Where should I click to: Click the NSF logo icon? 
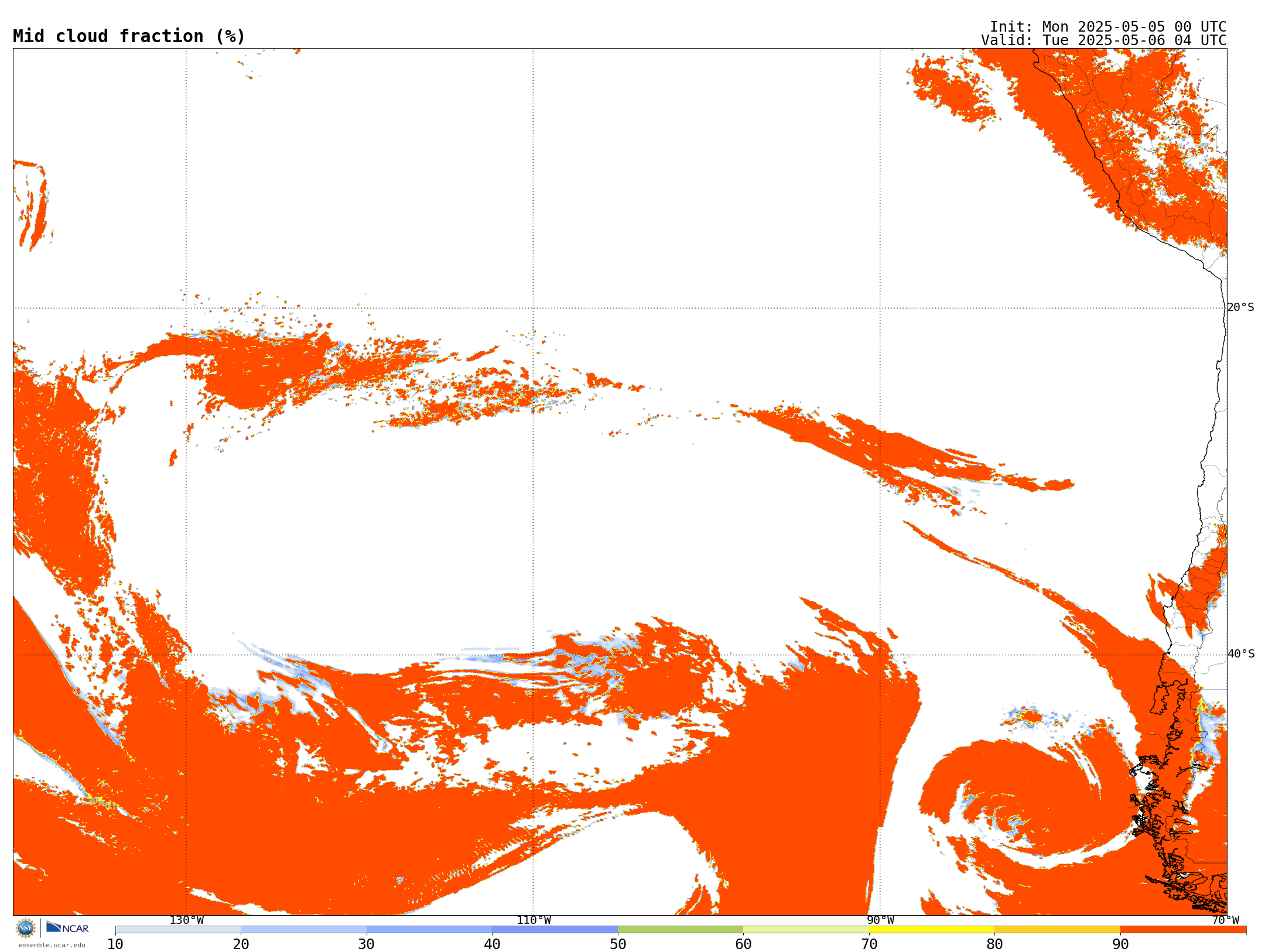[26, 928]
